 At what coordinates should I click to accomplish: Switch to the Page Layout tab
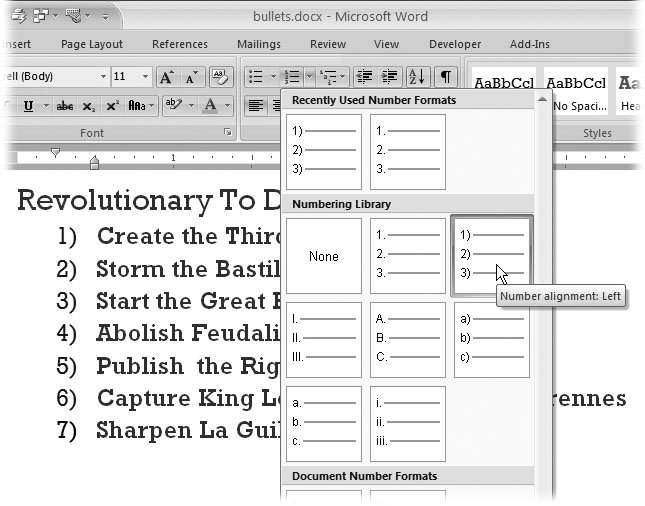point(92,44)
